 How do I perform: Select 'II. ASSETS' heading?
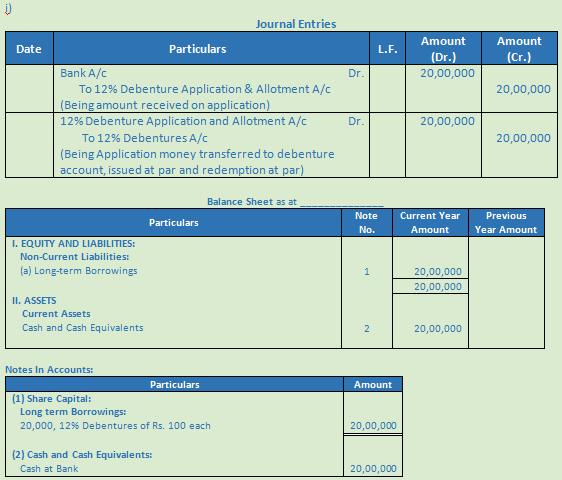[x=34, y=300]
